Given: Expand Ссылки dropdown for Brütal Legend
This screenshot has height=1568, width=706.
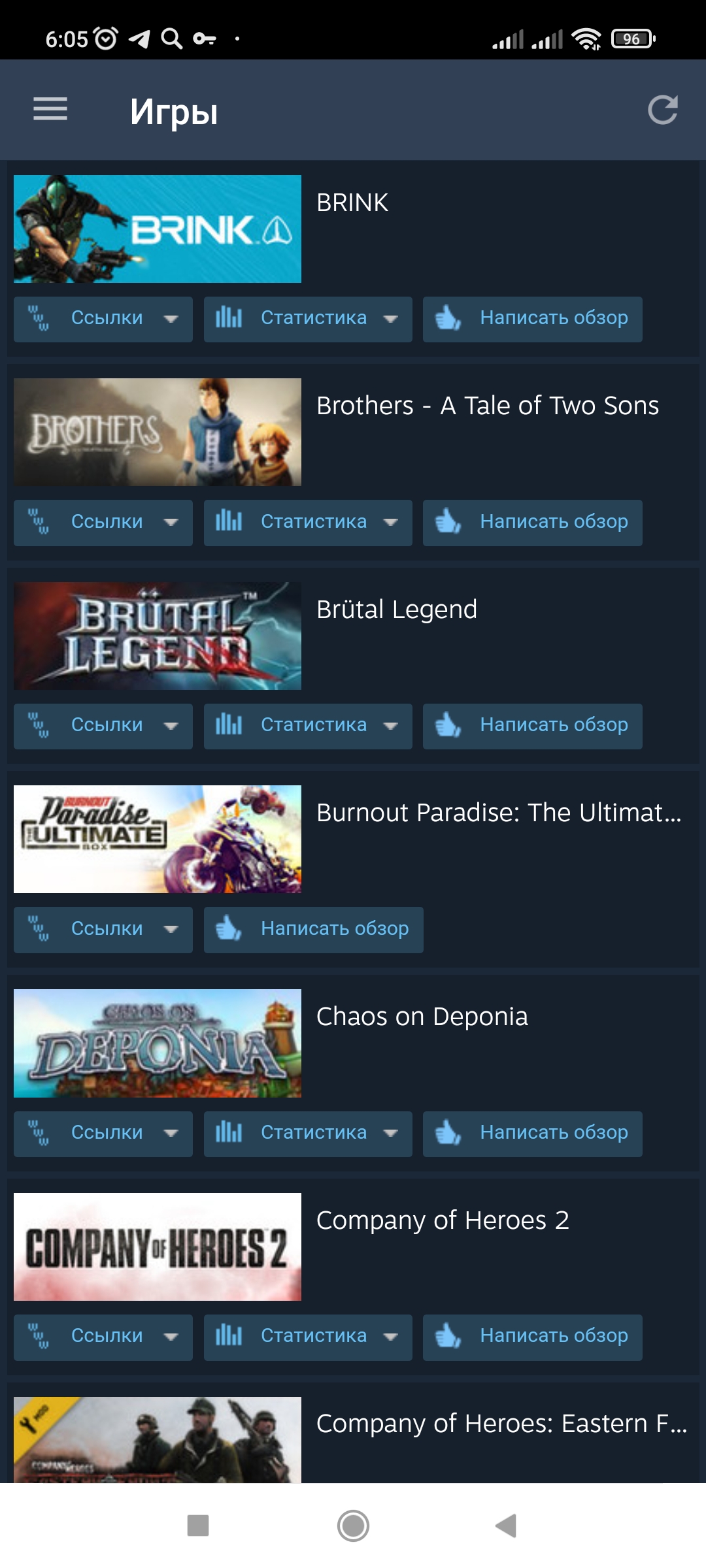Looking at the screenshot, I should [103, 726].
